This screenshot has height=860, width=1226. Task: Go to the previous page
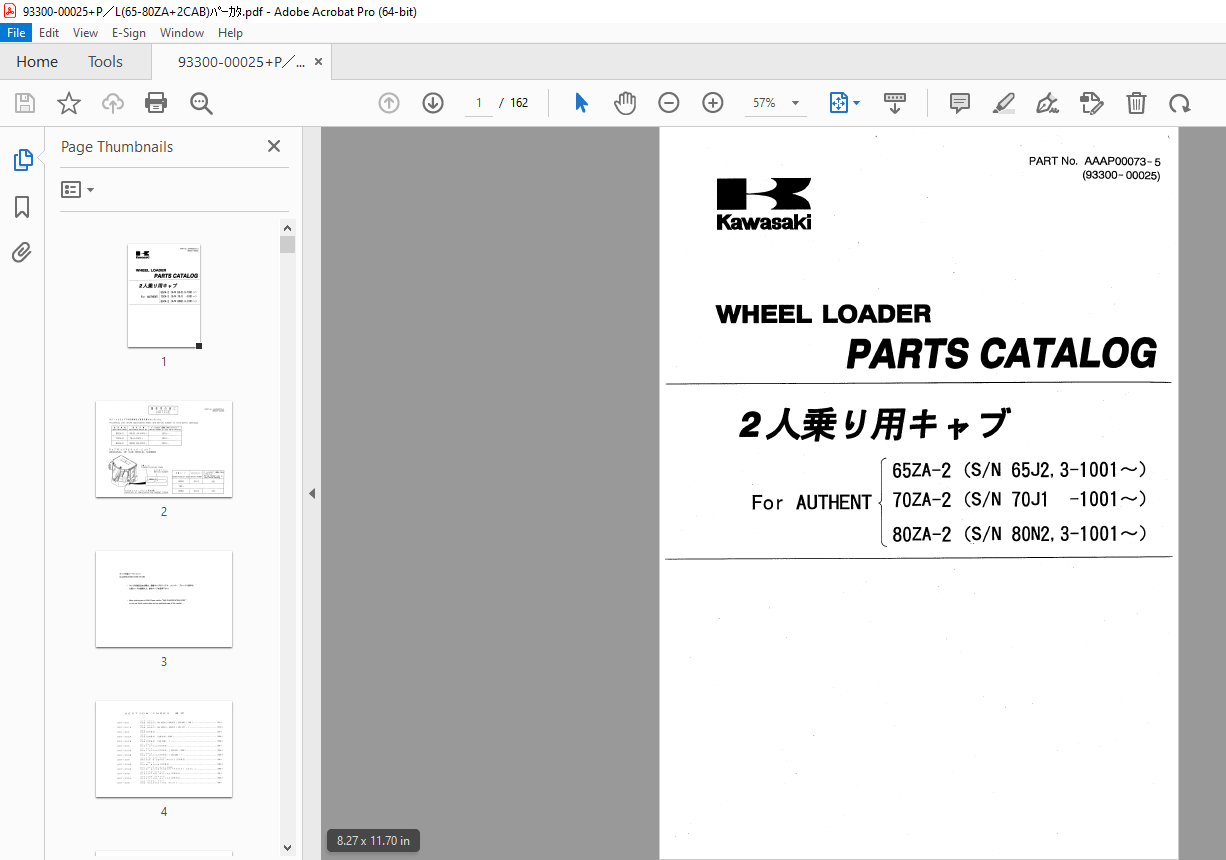389,103
